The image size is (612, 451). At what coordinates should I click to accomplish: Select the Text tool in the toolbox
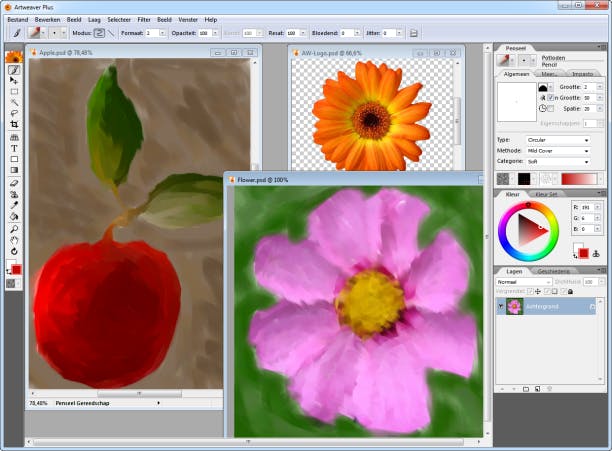pos(14,148)
